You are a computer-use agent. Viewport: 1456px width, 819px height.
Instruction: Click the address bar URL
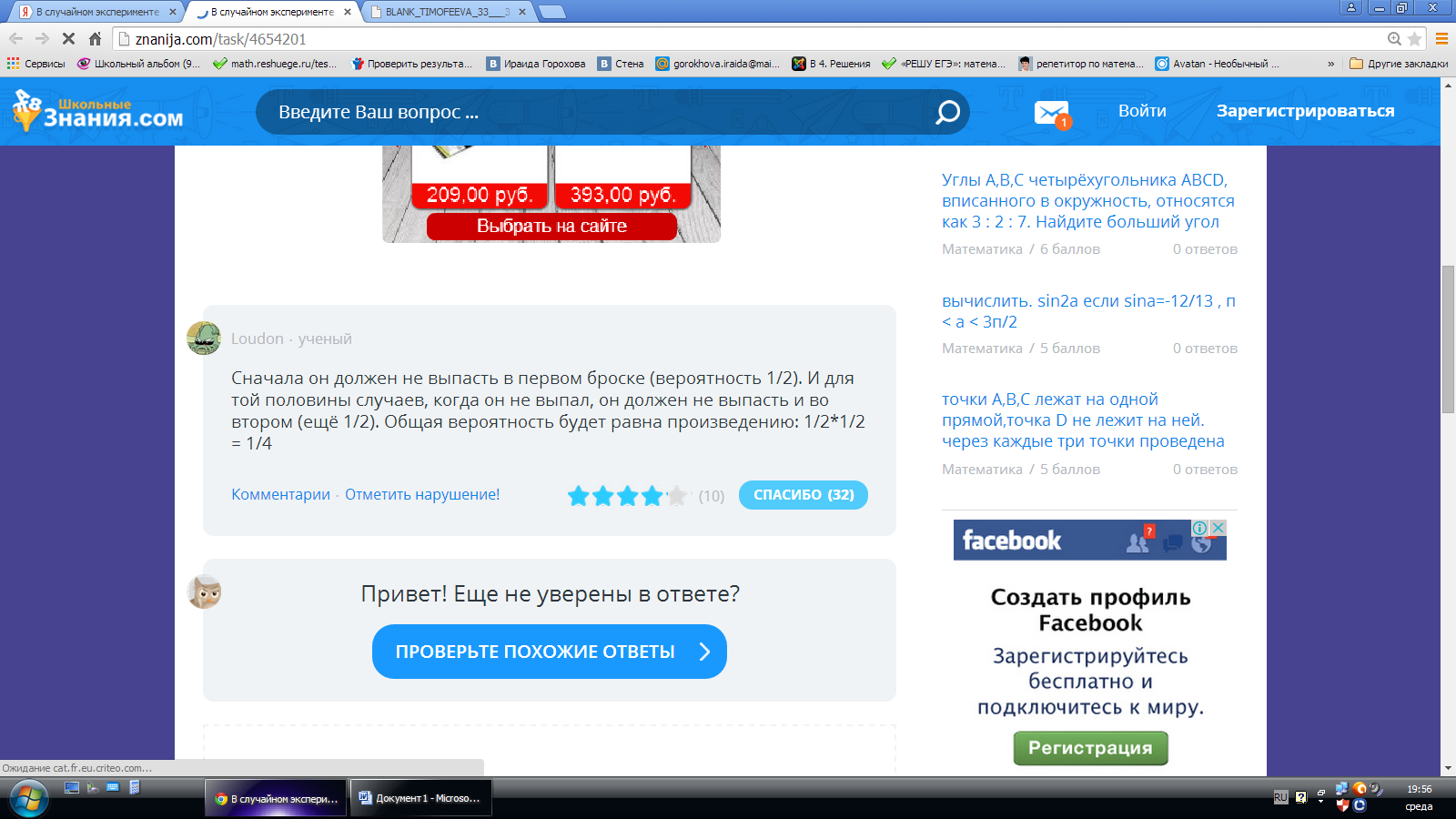pos(221,39)
